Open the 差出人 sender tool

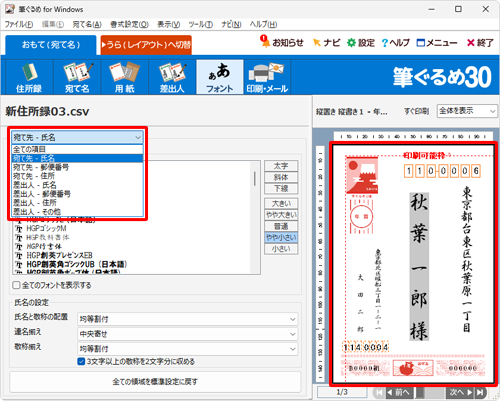[x=172, y=77]
